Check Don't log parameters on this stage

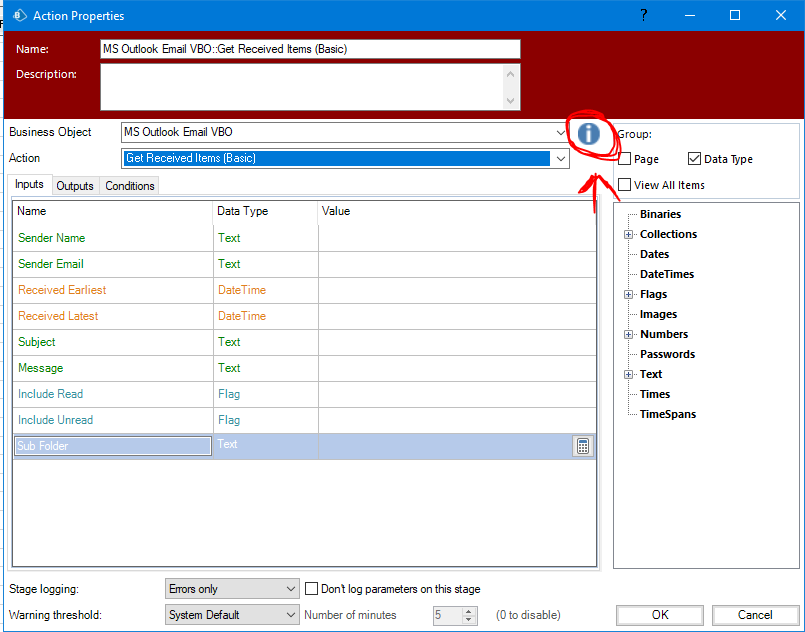312,589
